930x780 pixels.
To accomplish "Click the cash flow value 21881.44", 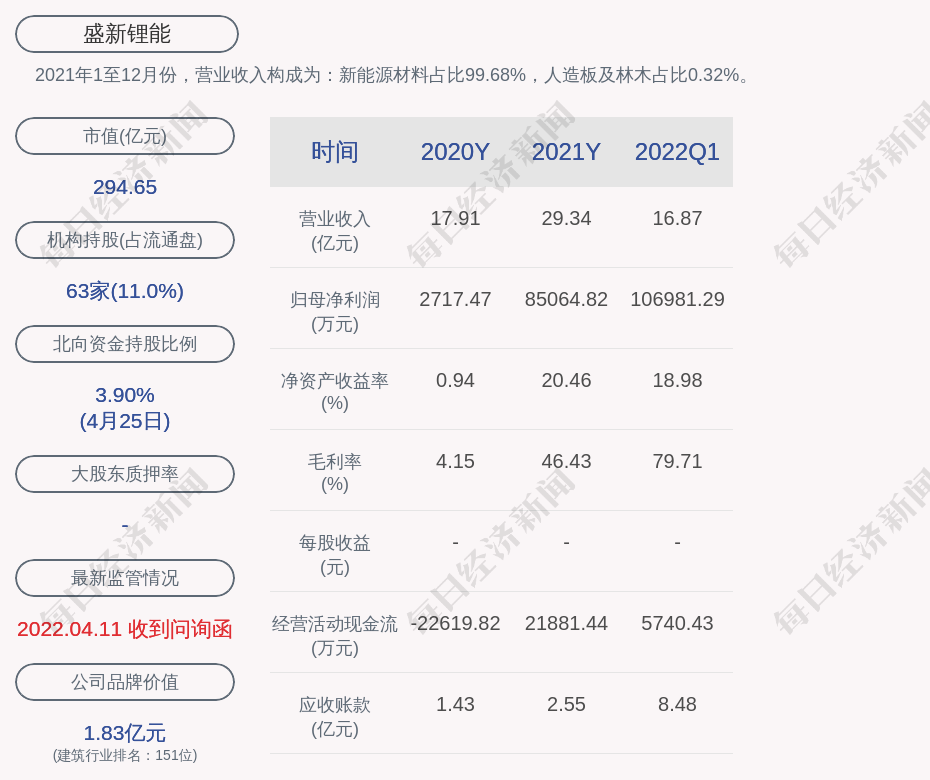I will click(x=566, y=623).
